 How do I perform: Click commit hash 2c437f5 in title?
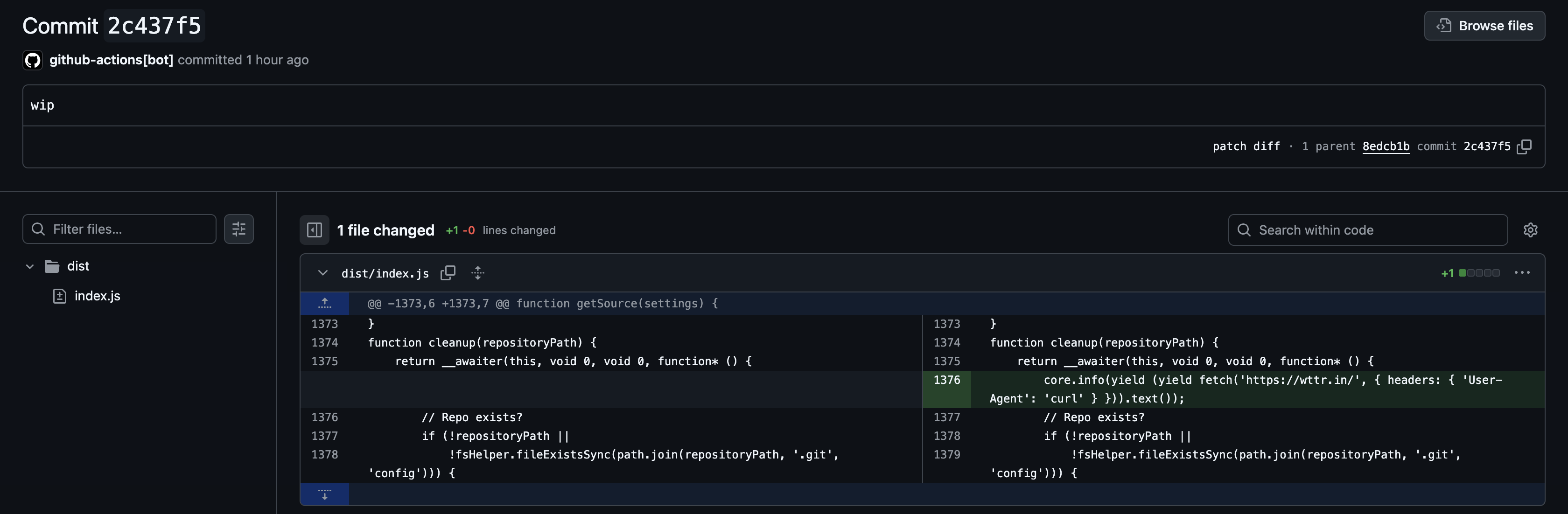(x=154, y=26)
